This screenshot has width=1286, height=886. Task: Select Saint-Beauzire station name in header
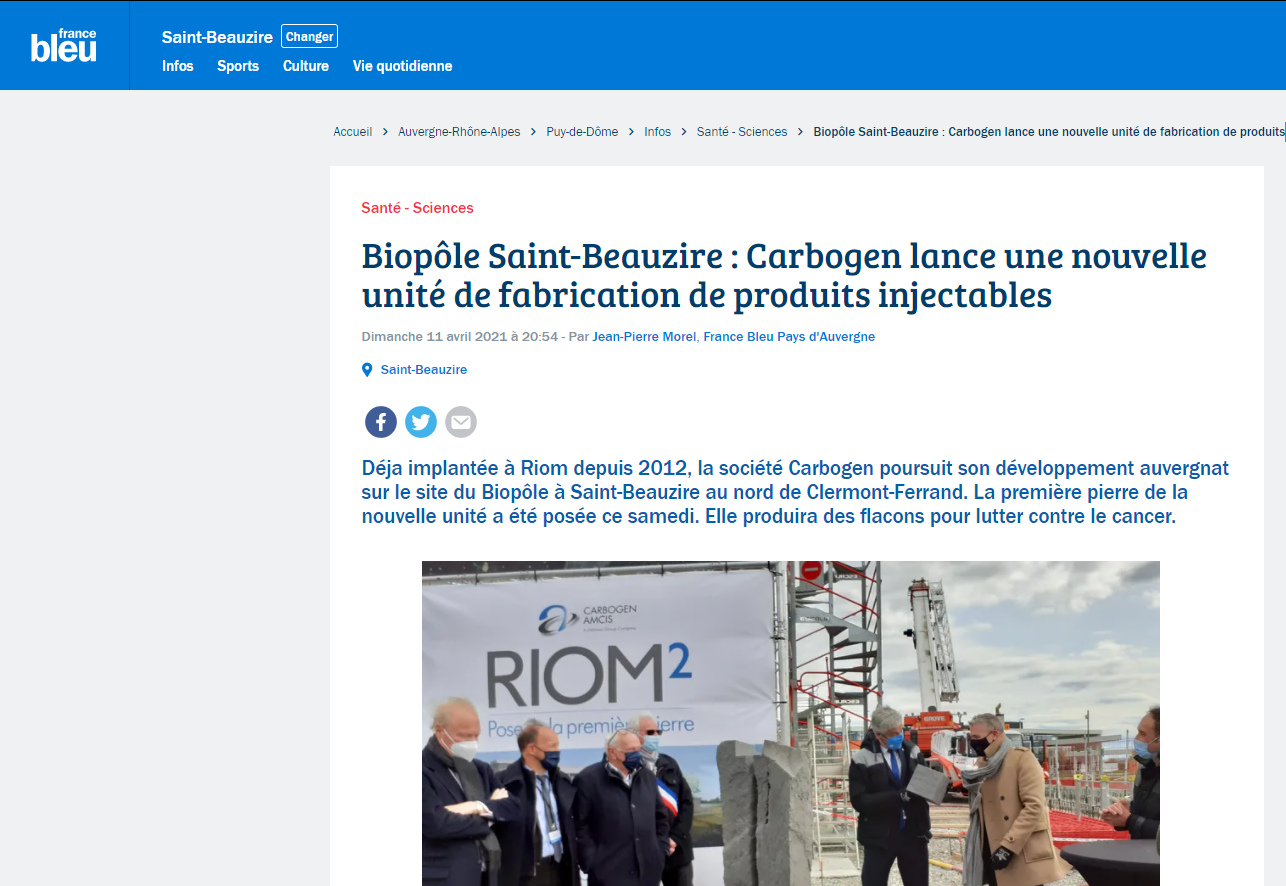click(x=217, y=37)
